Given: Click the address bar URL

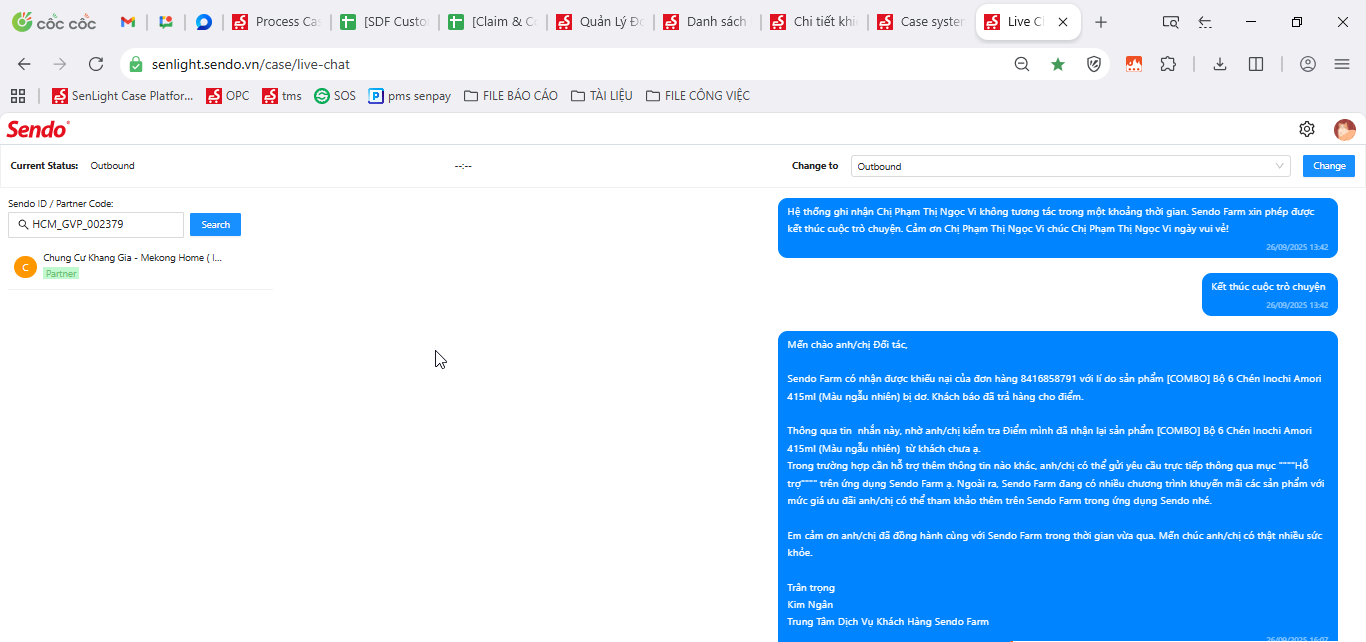Looking at the screenshot, I should (251, 64).
